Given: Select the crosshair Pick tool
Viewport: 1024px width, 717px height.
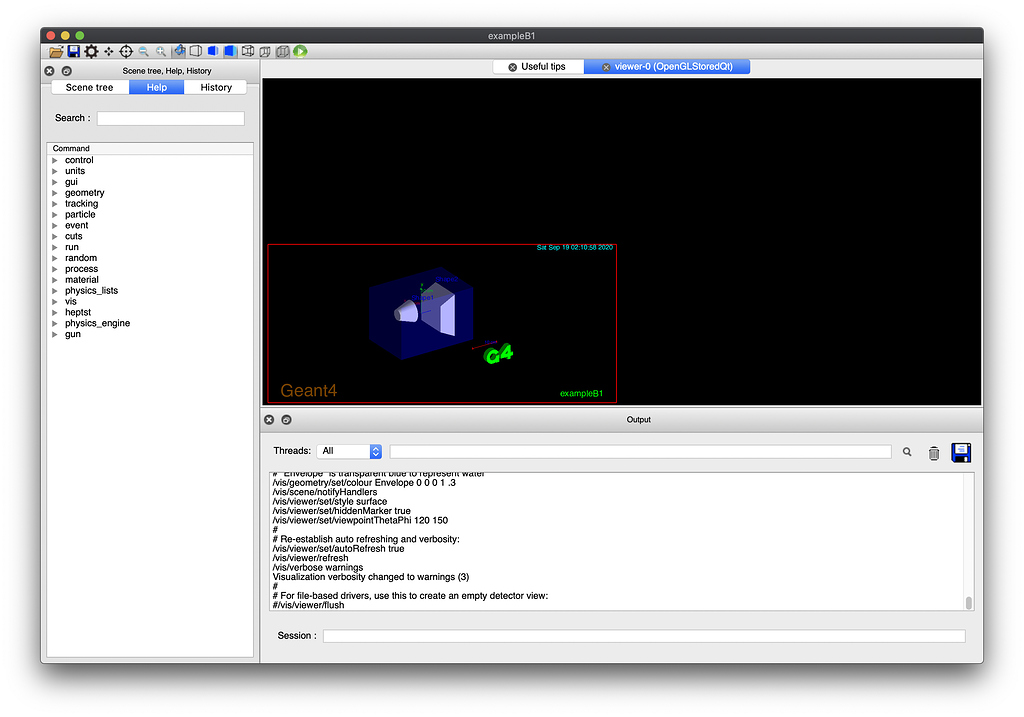Looking at the screenshot, I should pyautogui.click(x=126, y=51).
